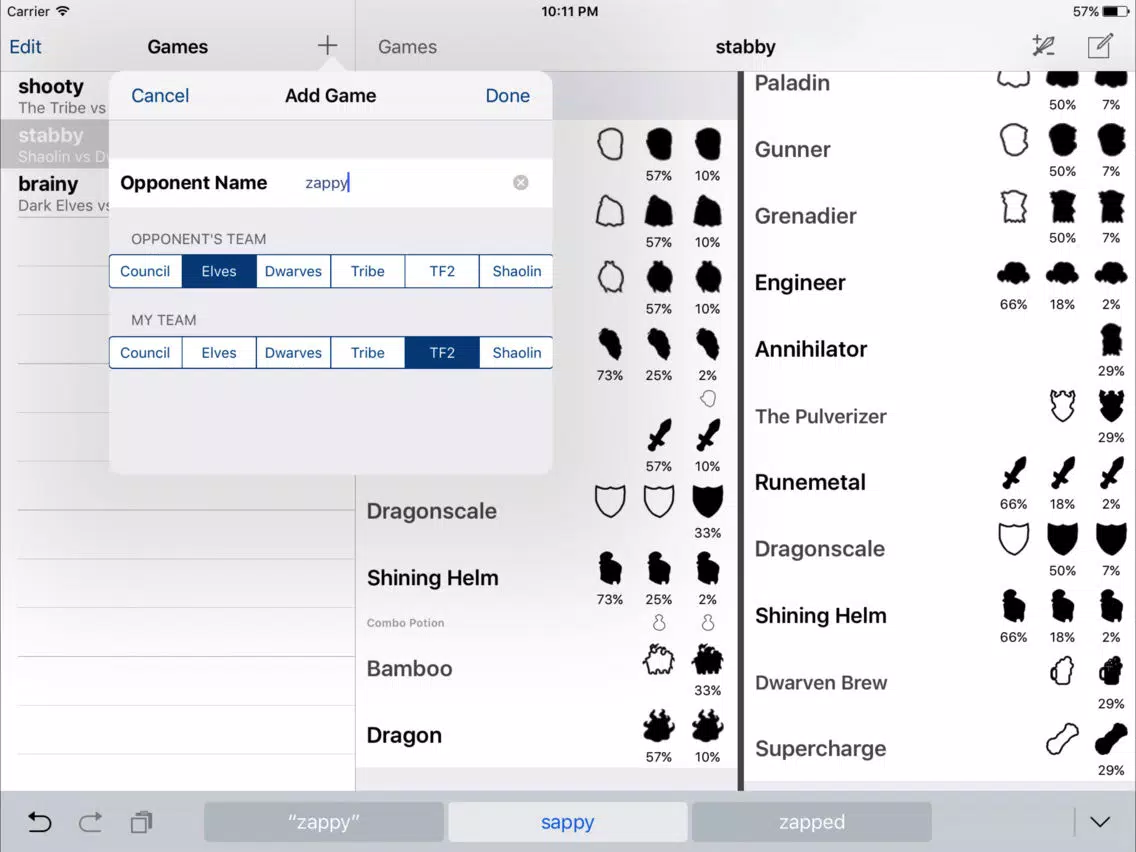Image resolution: width=1136 pixels, height=852 pixels.
Task: Tap left Dragonscale filled shield 33%
Action: coord(707,501)
